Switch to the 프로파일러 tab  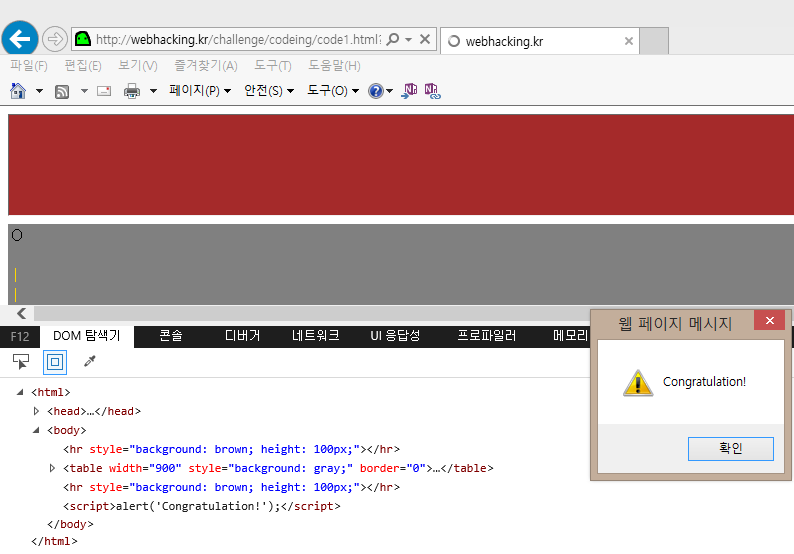point(487,336)
